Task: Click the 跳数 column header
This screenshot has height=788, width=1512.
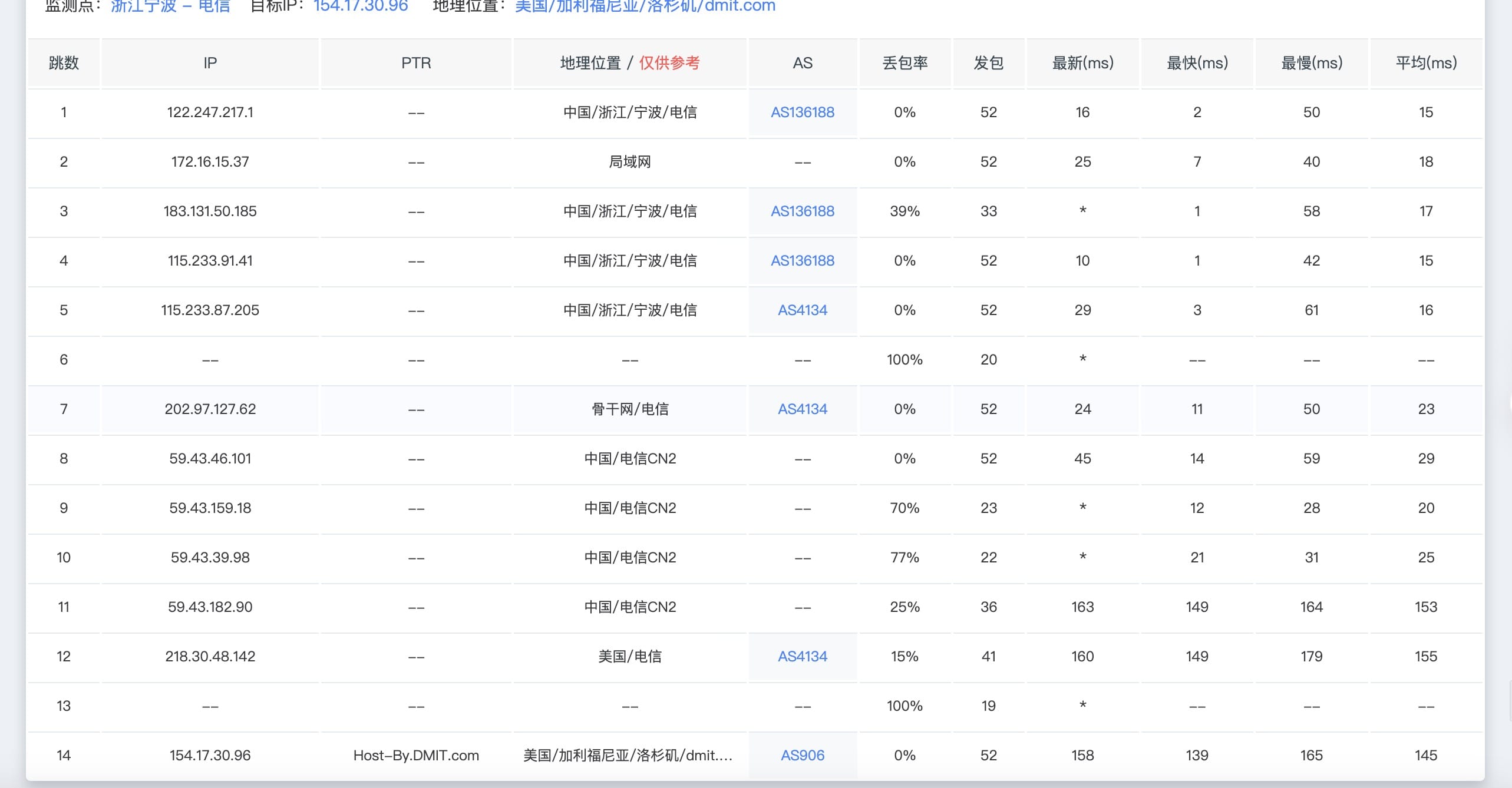Action: click(x=64, y=63)
